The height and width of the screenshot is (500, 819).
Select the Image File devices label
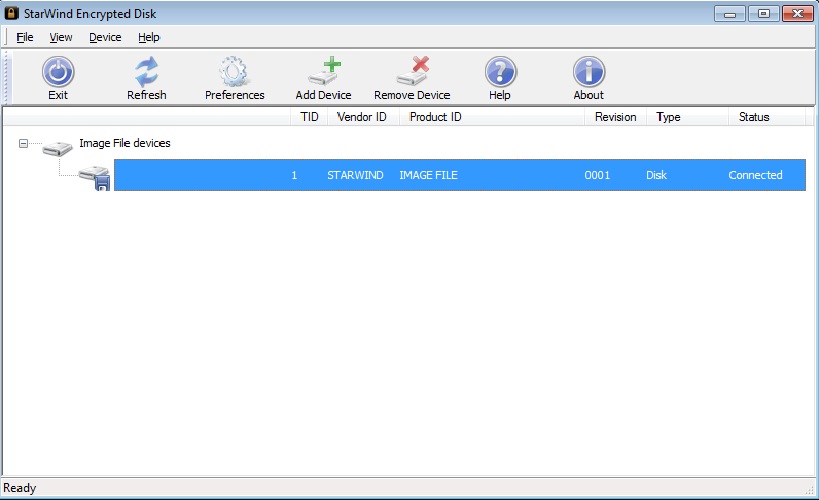click(125, 143)
